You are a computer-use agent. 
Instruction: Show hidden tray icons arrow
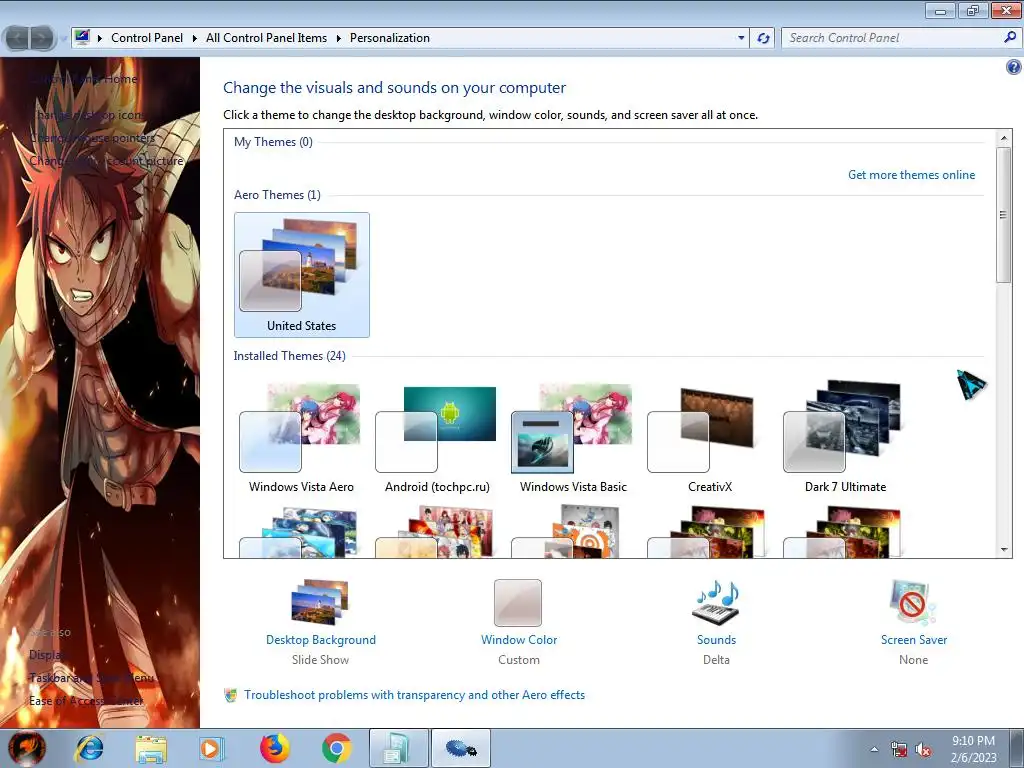click(x=874, y=750)
